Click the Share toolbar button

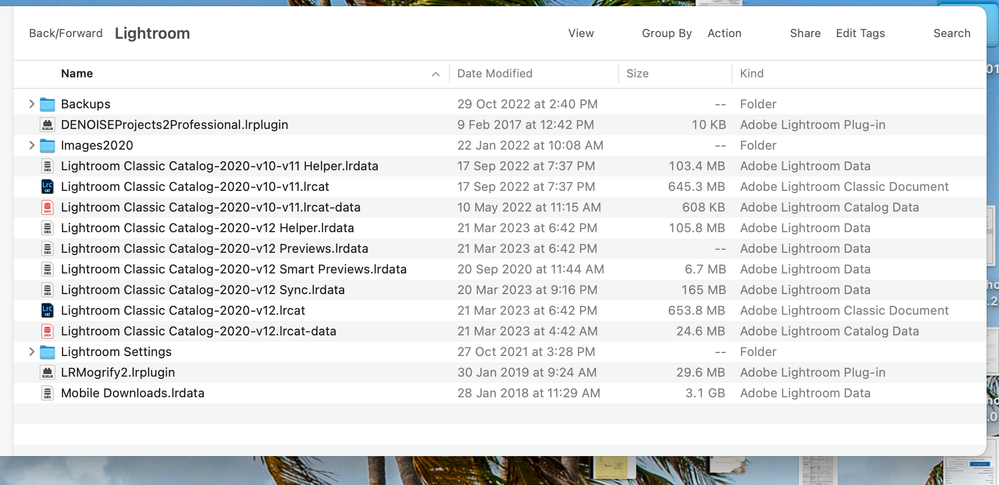805,33
